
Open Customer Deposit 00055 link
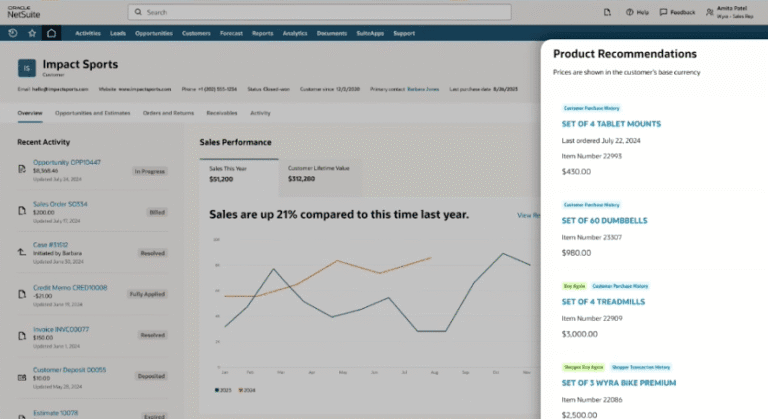69,370
